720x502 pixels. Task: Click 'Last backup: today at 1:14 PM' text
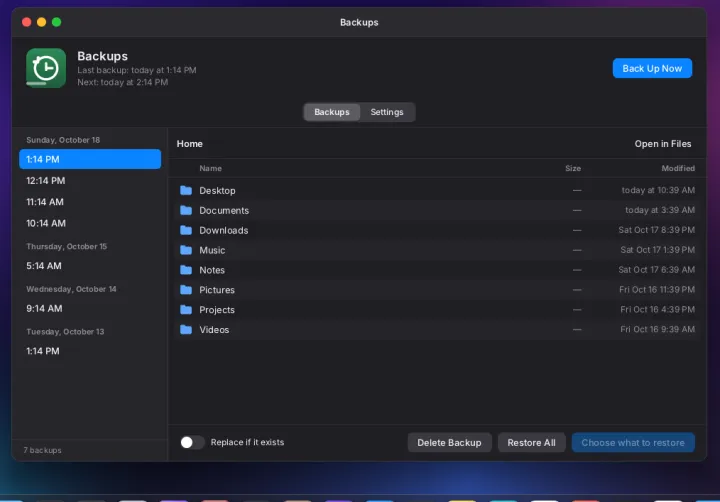click(137, 70)
